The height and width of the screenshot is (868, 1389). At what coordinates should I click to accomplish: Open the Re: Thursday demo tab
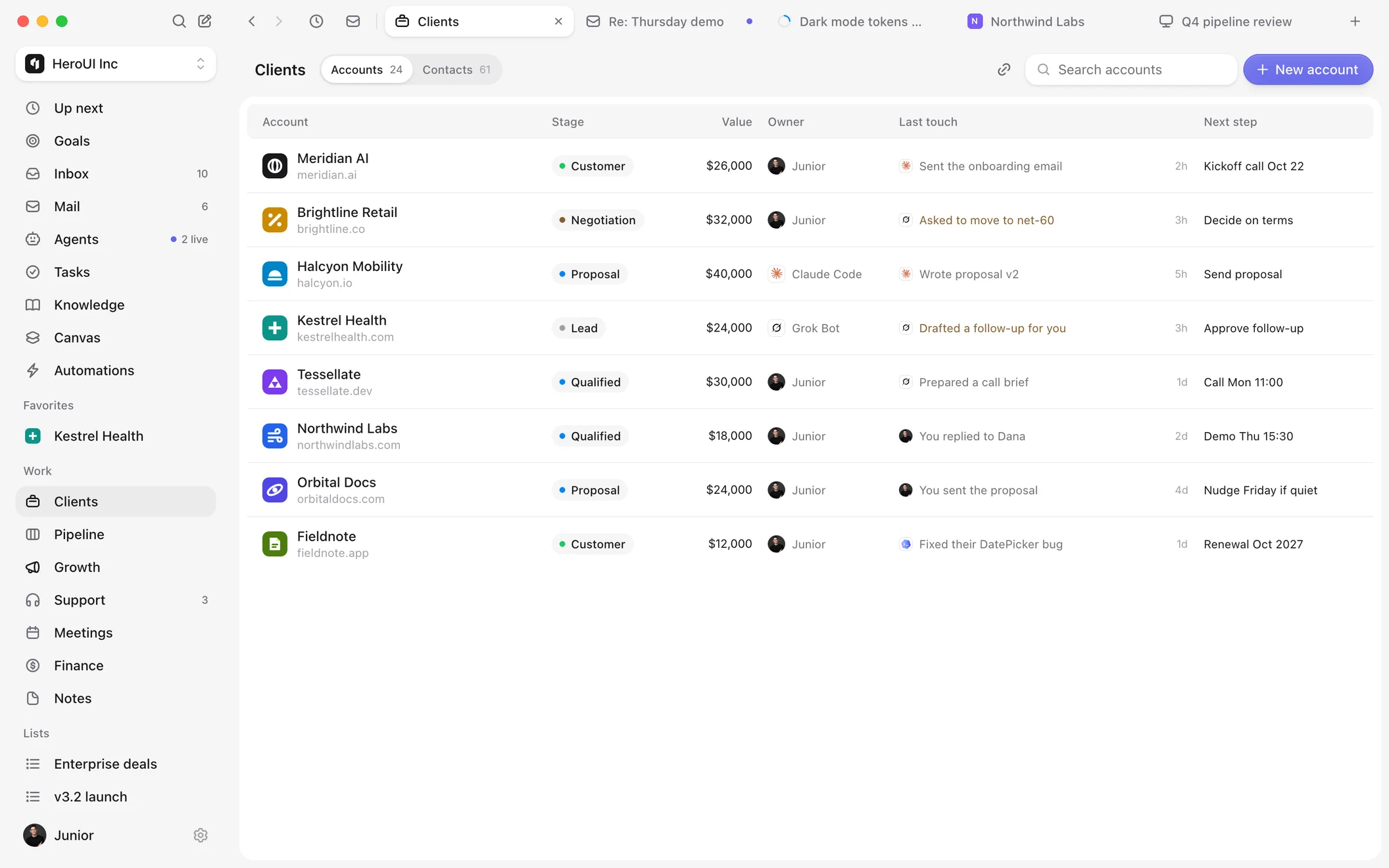click(669, 21)
